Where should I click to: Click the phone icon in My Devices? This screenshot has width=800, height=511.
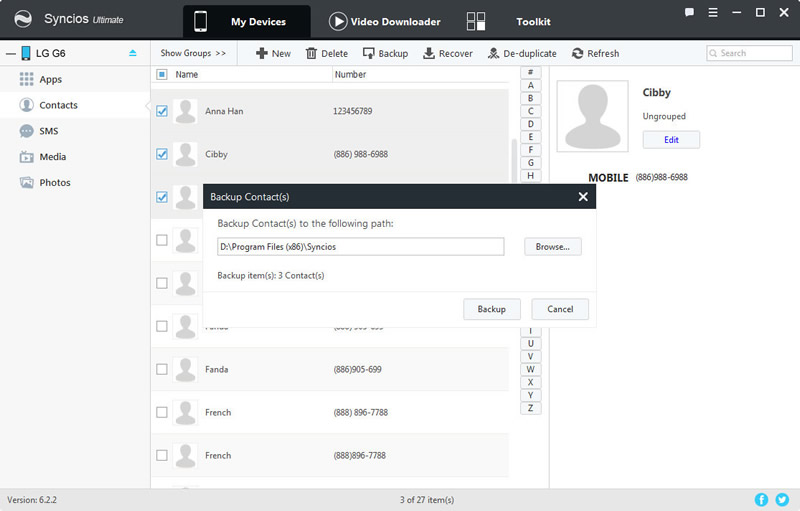[201, 22]
